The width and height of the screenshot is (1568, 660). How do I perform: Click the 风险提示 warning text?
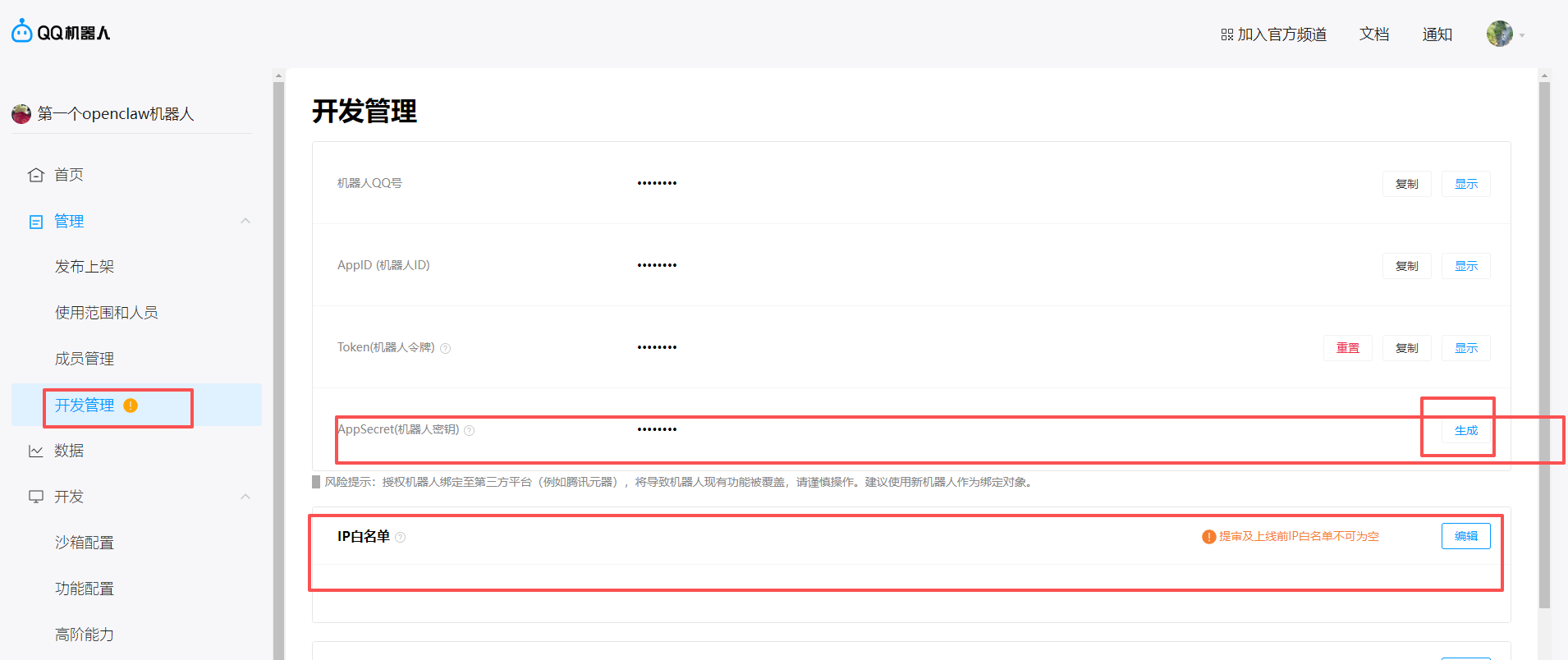[x=680, y=482]
